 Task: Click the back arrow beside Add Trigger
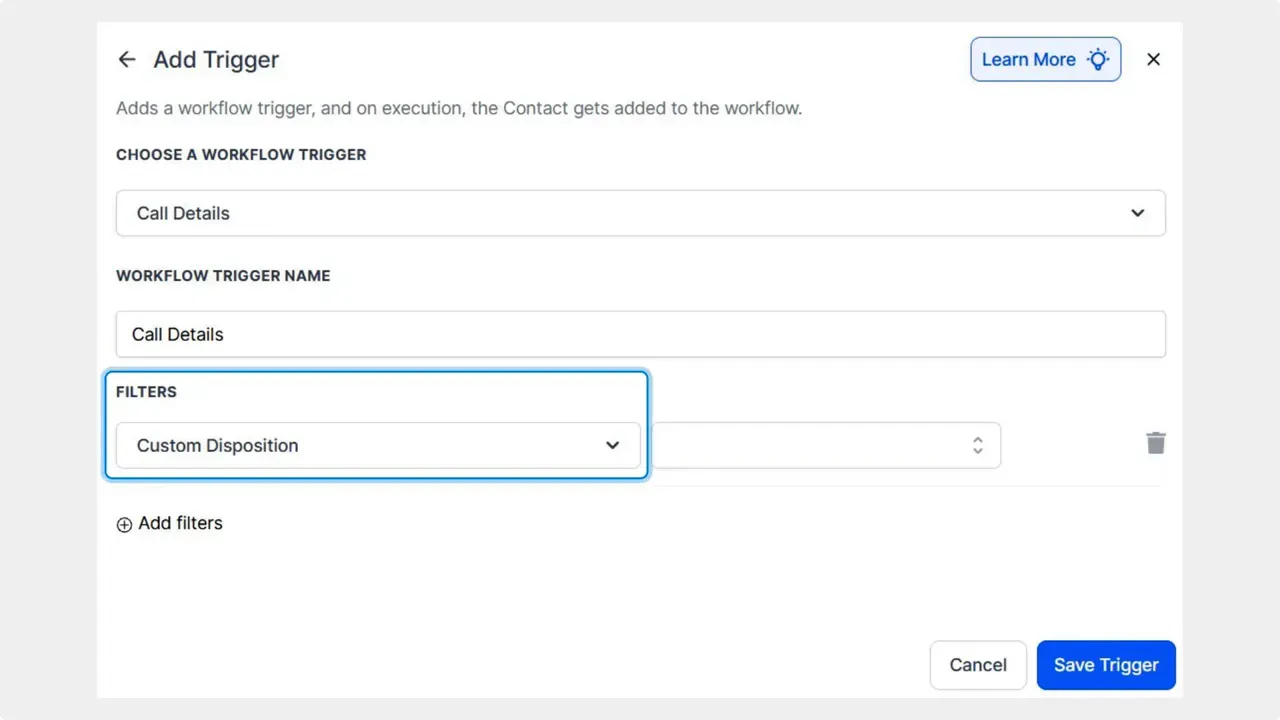[x=127, y=59]
